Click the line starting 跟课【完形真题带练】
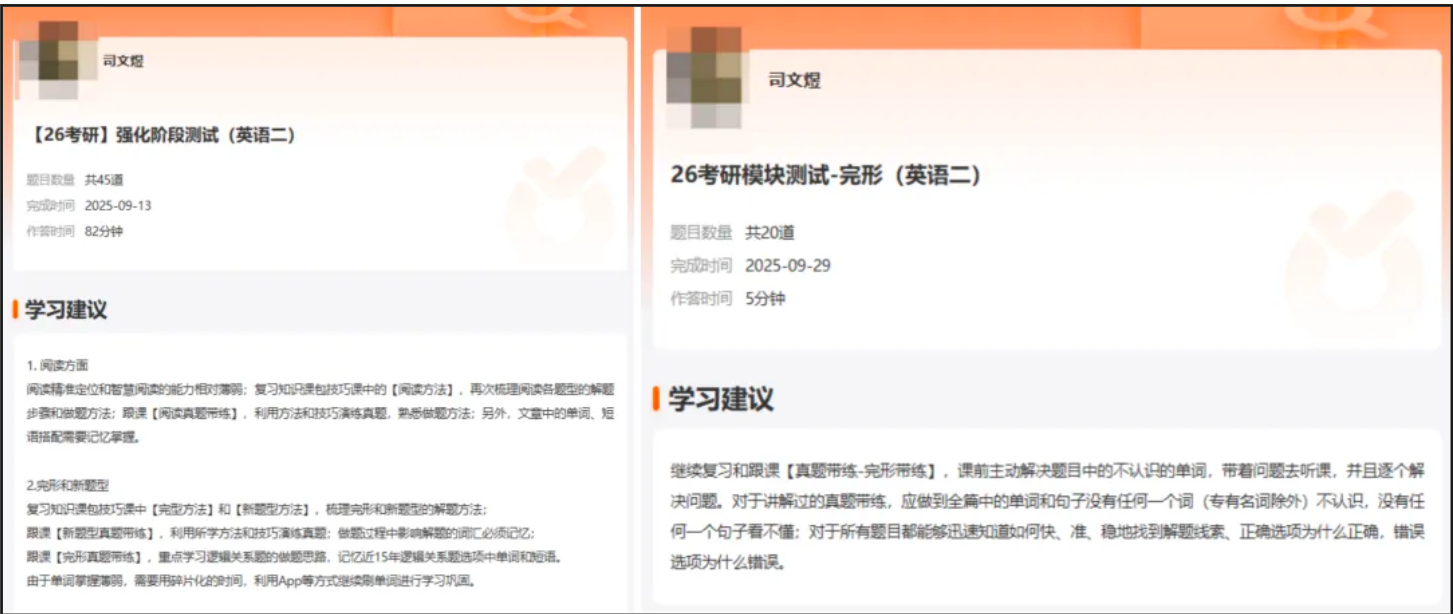This screenshot has height=614, width=1453. pyautogui.click(x=294, y=558)
